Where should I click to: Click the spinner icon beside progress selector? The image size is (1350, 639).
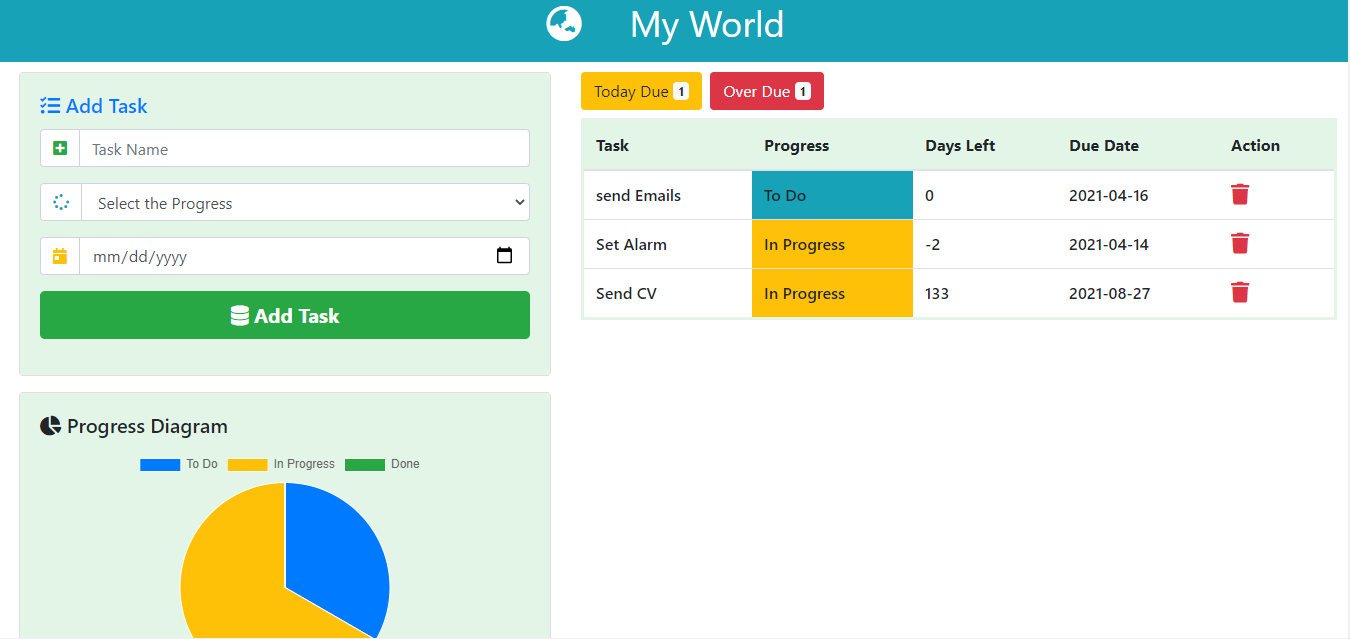point(61,202)
